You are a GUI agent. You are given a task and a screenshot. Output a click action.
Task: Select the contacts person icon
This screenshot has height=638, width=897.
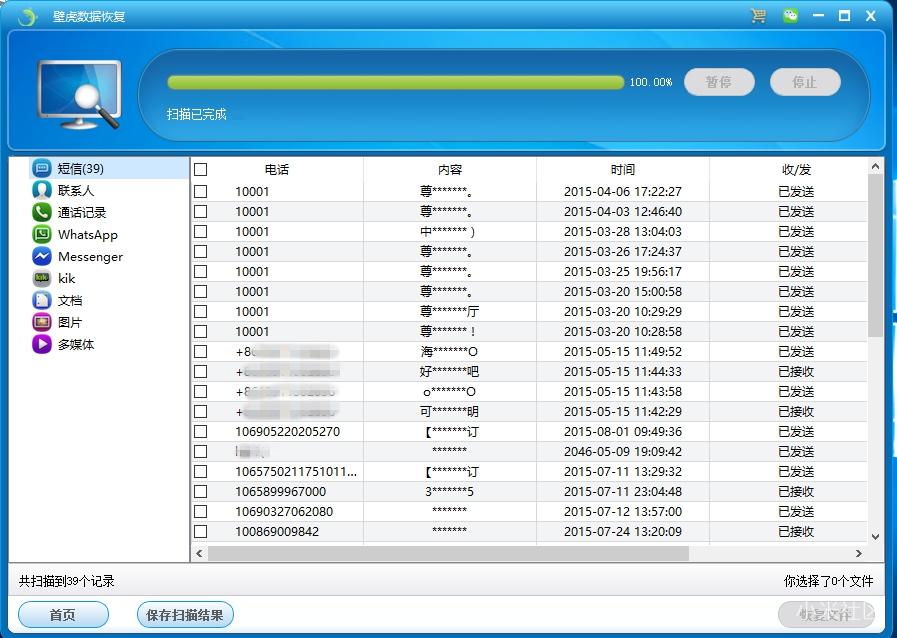tap(42, 190)
